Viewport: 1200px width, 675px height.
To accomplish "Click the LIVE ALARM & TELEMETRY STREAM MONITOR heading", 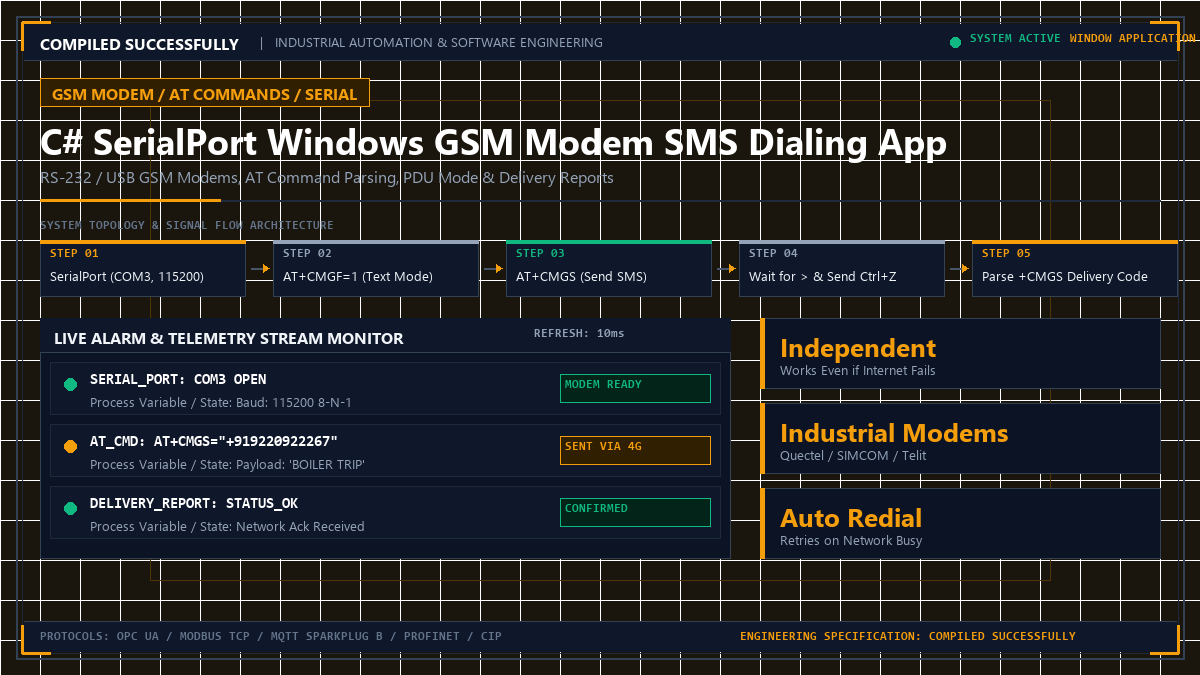I will (x=229, y=339).
